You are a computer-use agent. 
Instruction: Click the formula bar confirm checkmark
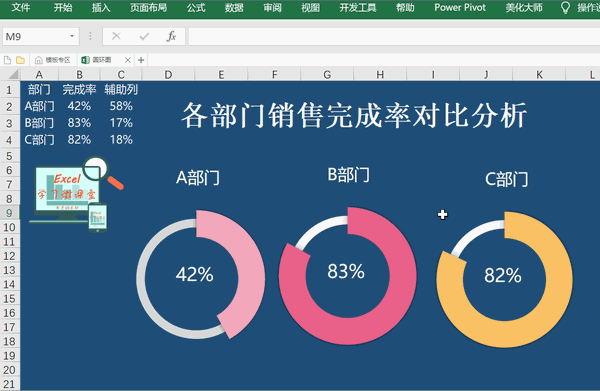[x=144, y=36]
